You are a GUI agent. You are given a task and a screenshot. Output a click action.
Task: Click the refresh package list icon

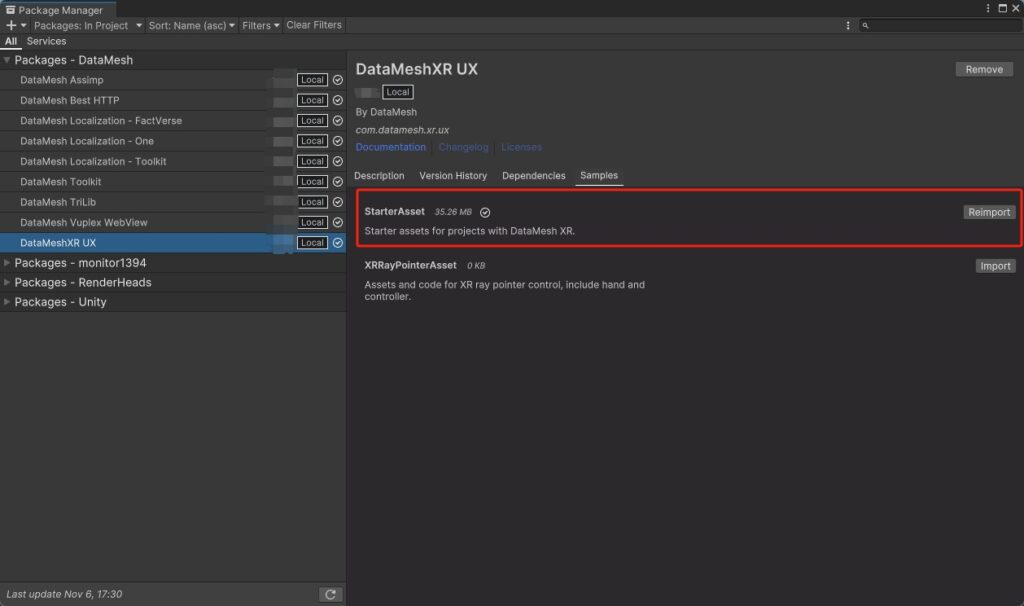(x=331, y=595)
